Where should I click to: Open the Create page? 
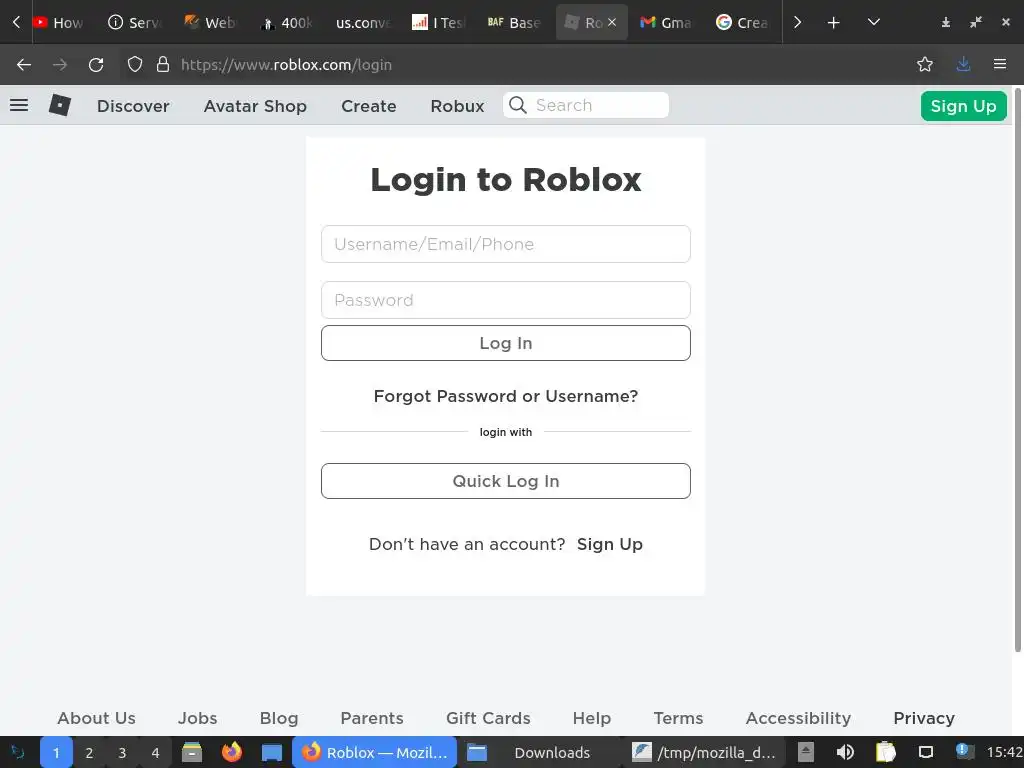tap(369, 106)
